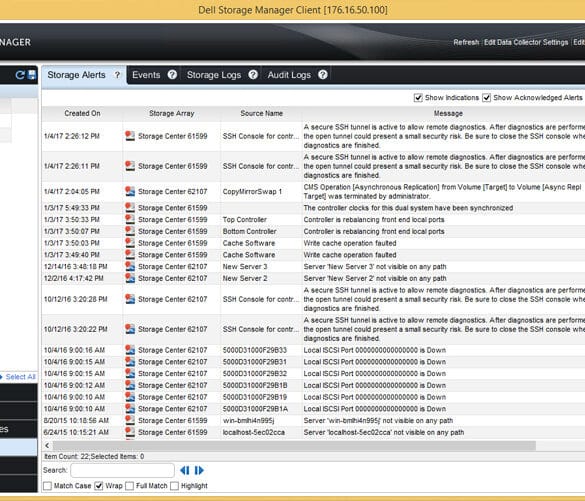Click source name 5000D31000F29B32

click(254, 373)
